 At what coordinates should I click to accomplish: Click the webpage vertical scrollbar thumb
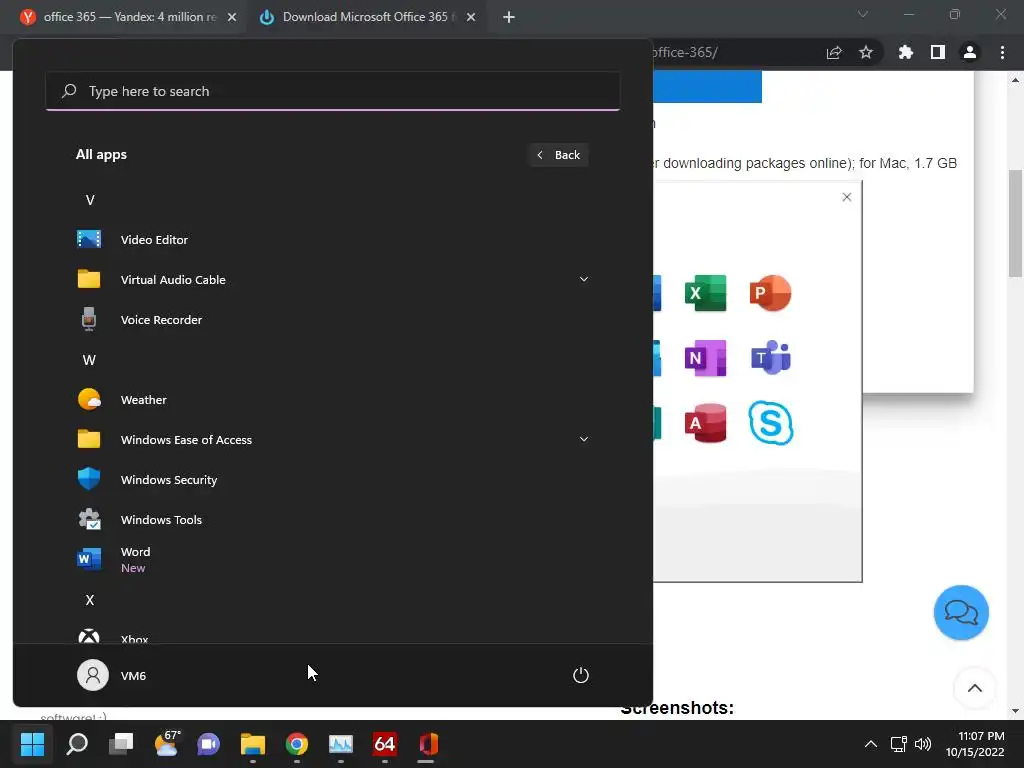[x=1015, y=223]
